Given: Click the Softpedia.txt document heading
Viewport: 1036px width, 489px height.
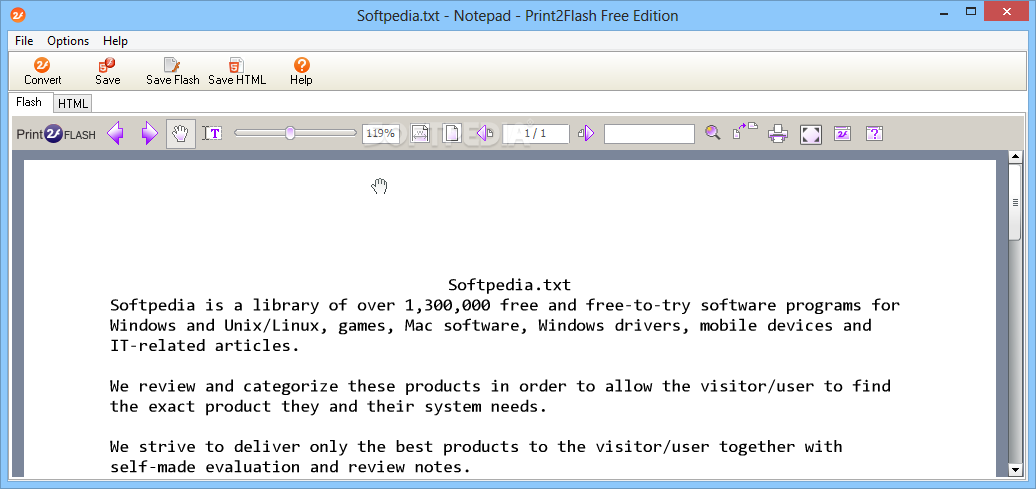Looking at the screenshot, I should [x=509, y=285].
